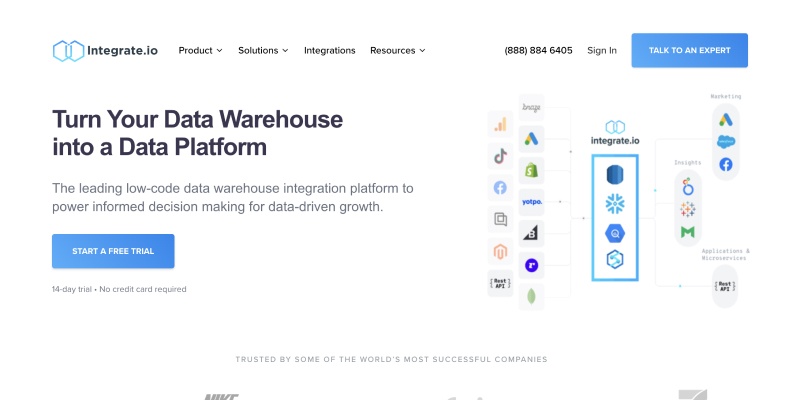
Task: Click the BigCommerce icon
Action: (x=531, y=234)
